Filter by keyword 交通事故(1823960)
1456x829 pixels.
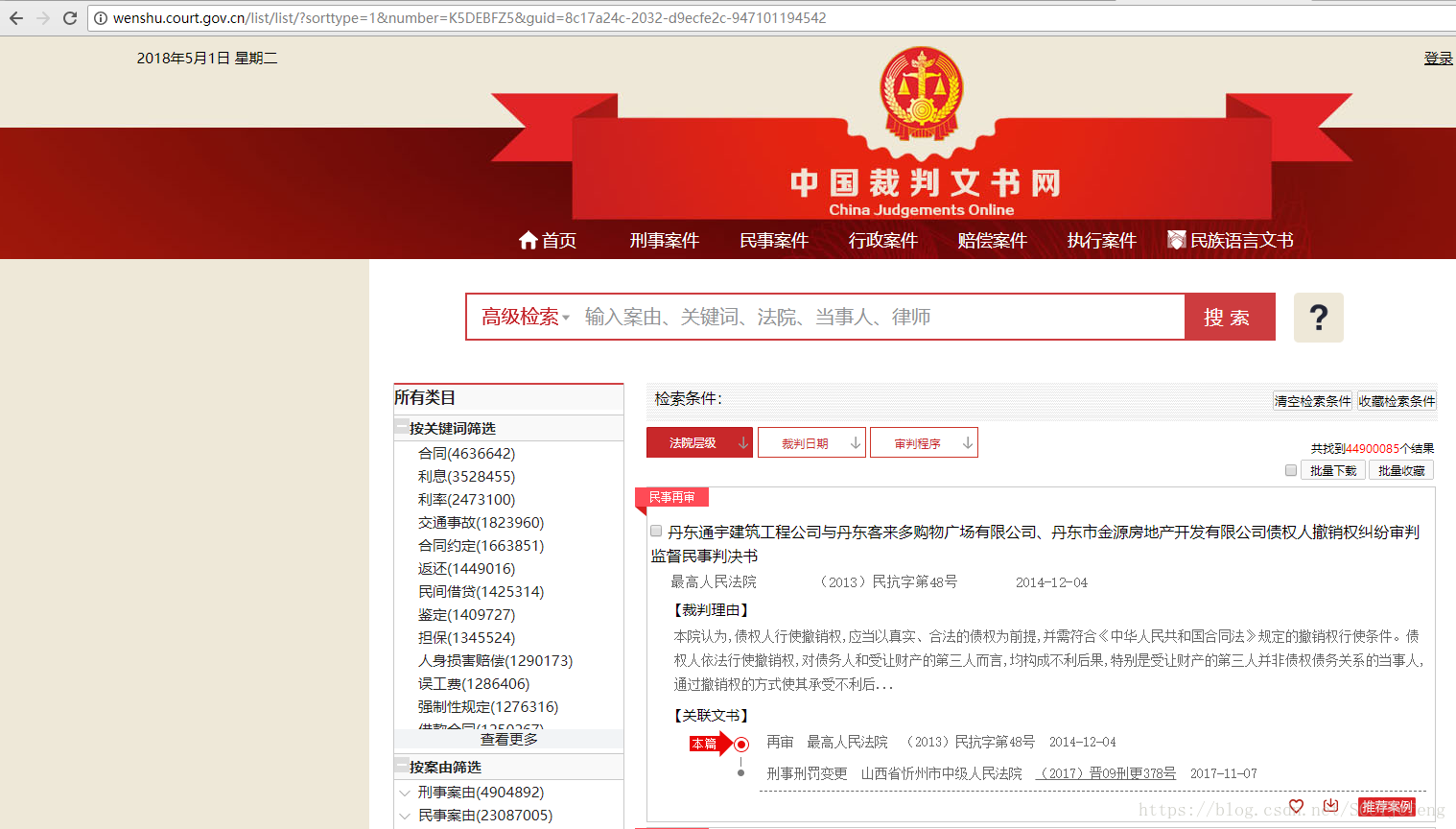pos(481,523)
